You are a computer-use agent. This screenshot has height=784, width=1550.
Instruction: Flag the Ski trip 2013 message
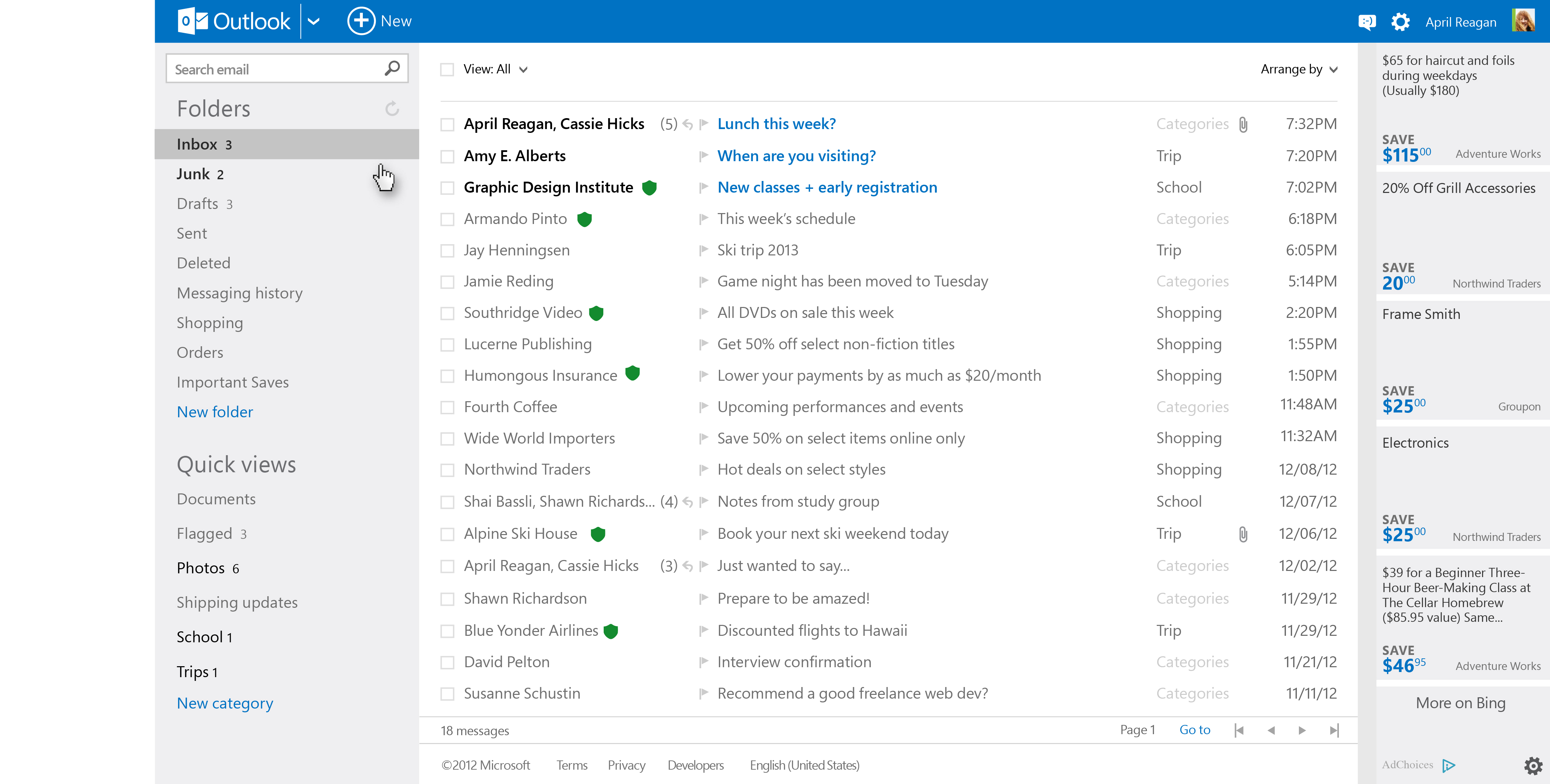[703, 250]
